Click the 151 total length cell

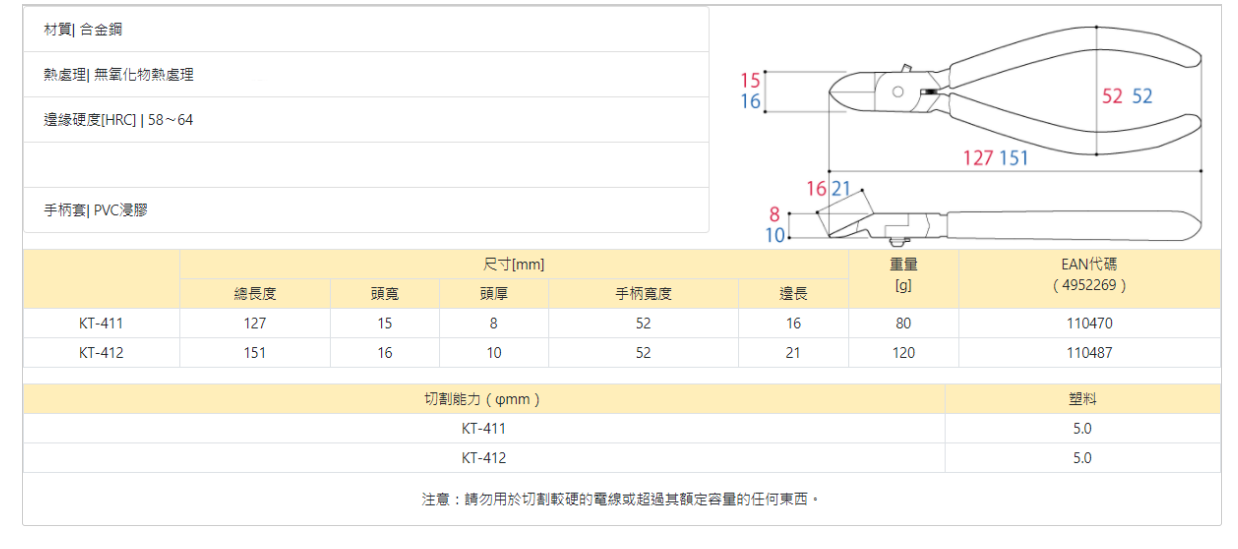(x=255, y=352)
